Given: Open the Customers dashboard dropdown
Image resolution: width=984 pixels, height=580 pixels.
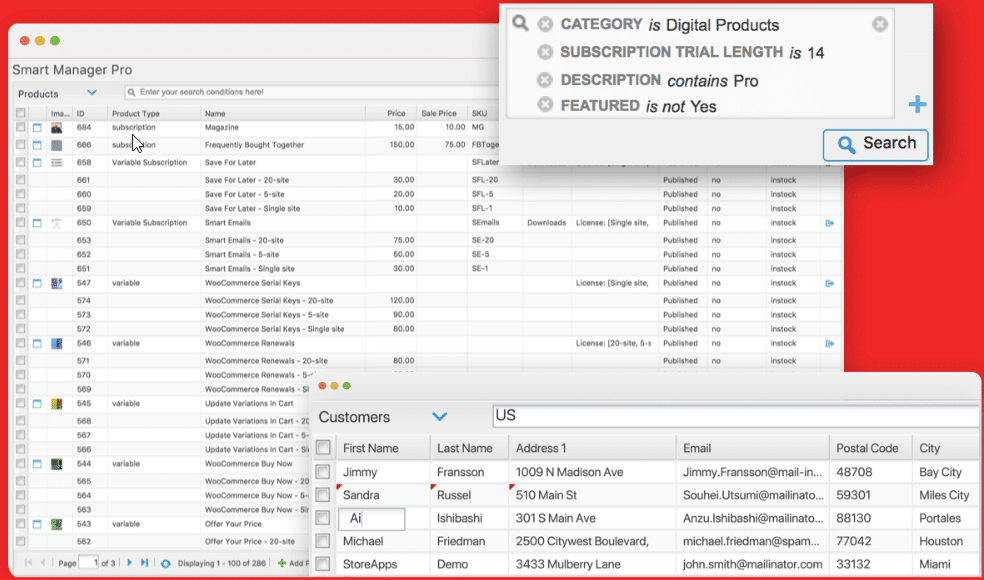Looking at the screenshot, I should [439, 416].
